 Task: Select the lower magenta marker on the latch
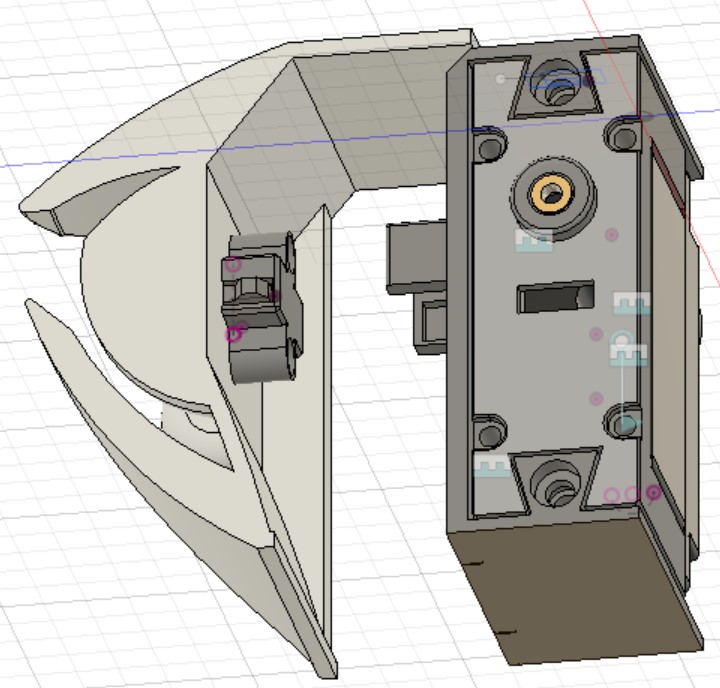point(235,334)
